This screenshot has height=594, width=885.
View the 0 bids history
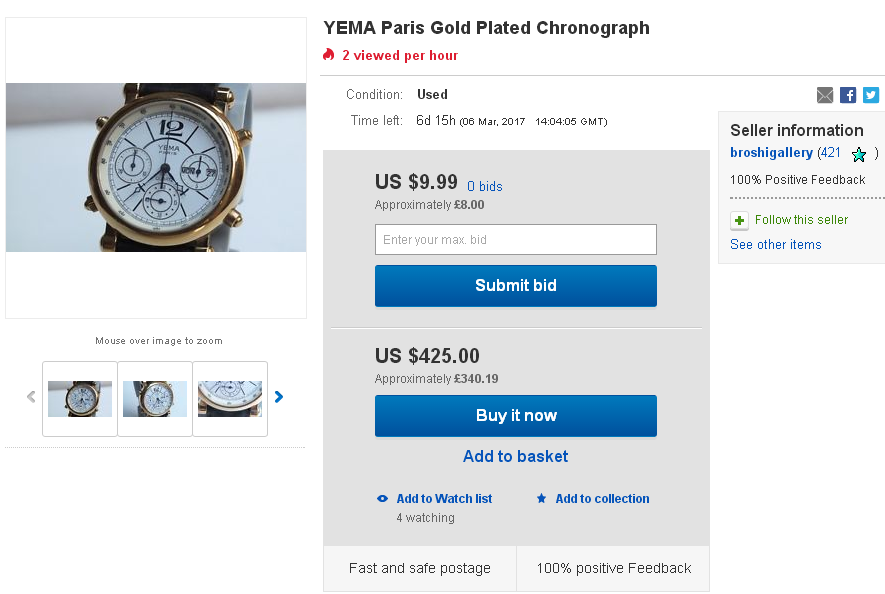tap(484, 187)
